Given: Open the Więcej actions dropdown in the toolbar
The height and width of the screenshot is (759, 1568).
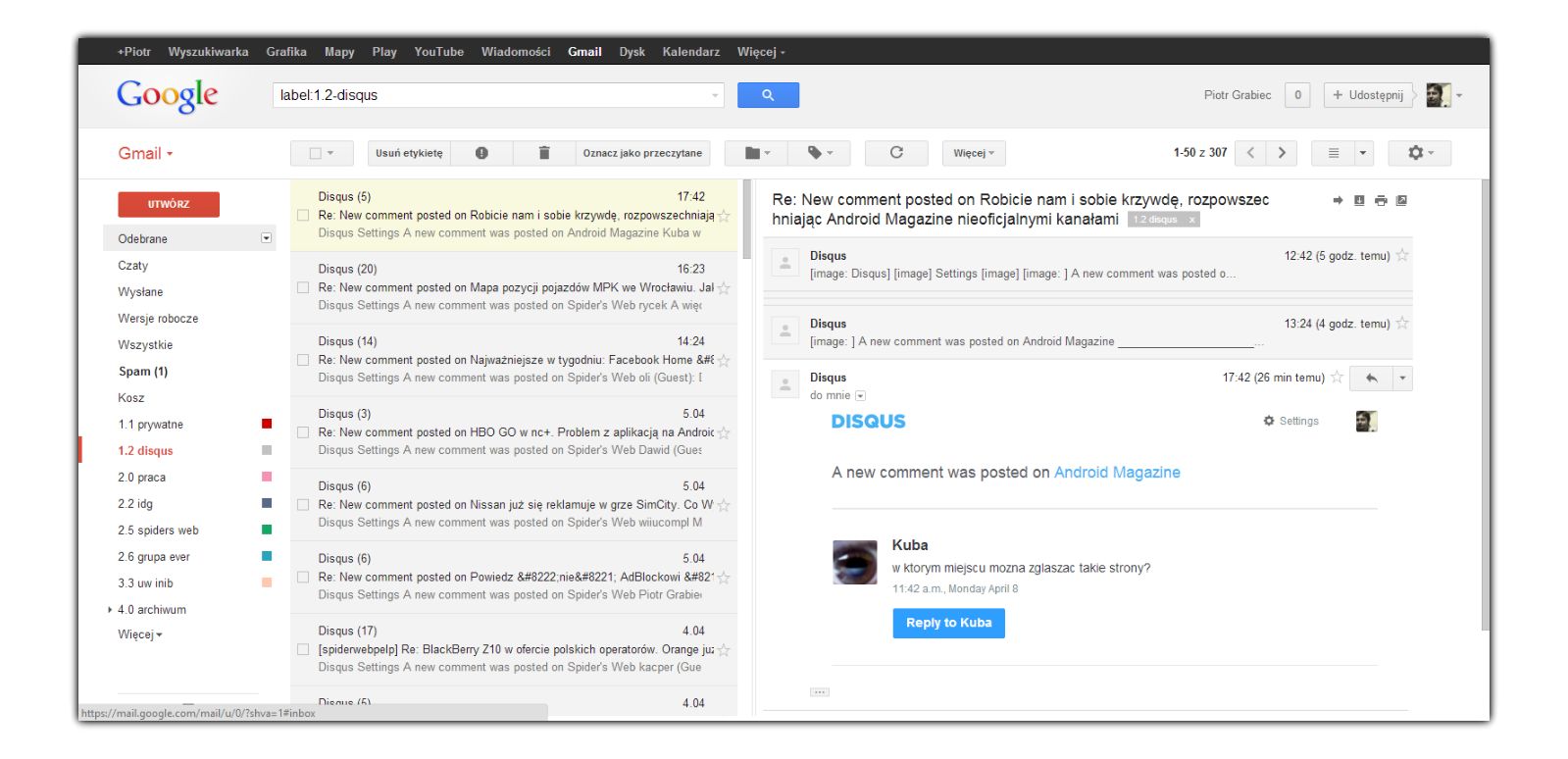Looking at the screenshot, I should pyautogui.click(x=974, y=153).
